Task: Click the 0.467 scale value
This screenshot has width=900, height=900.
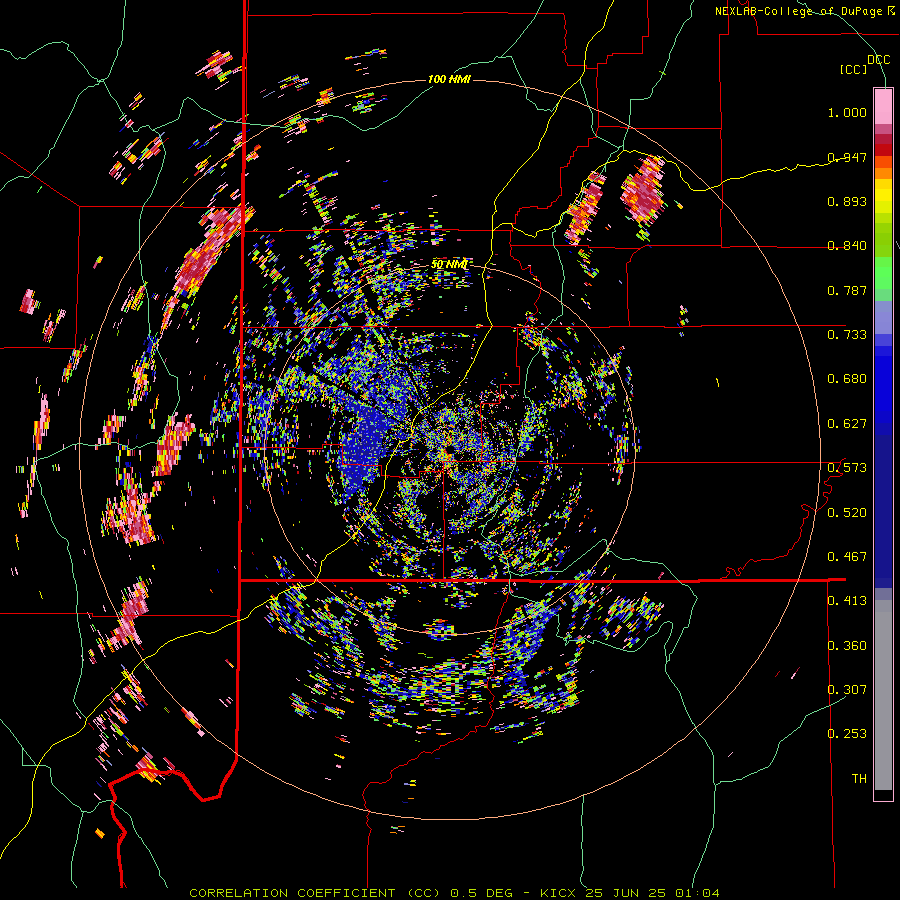Action: pos(847,556)
